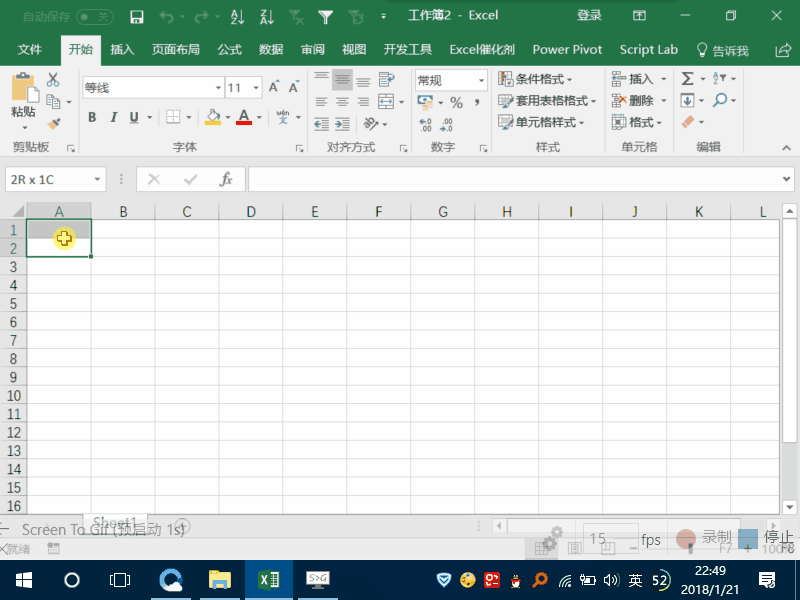800x600 pixels.
Task: Increase indent in alignment group
Action: point(342,124)
